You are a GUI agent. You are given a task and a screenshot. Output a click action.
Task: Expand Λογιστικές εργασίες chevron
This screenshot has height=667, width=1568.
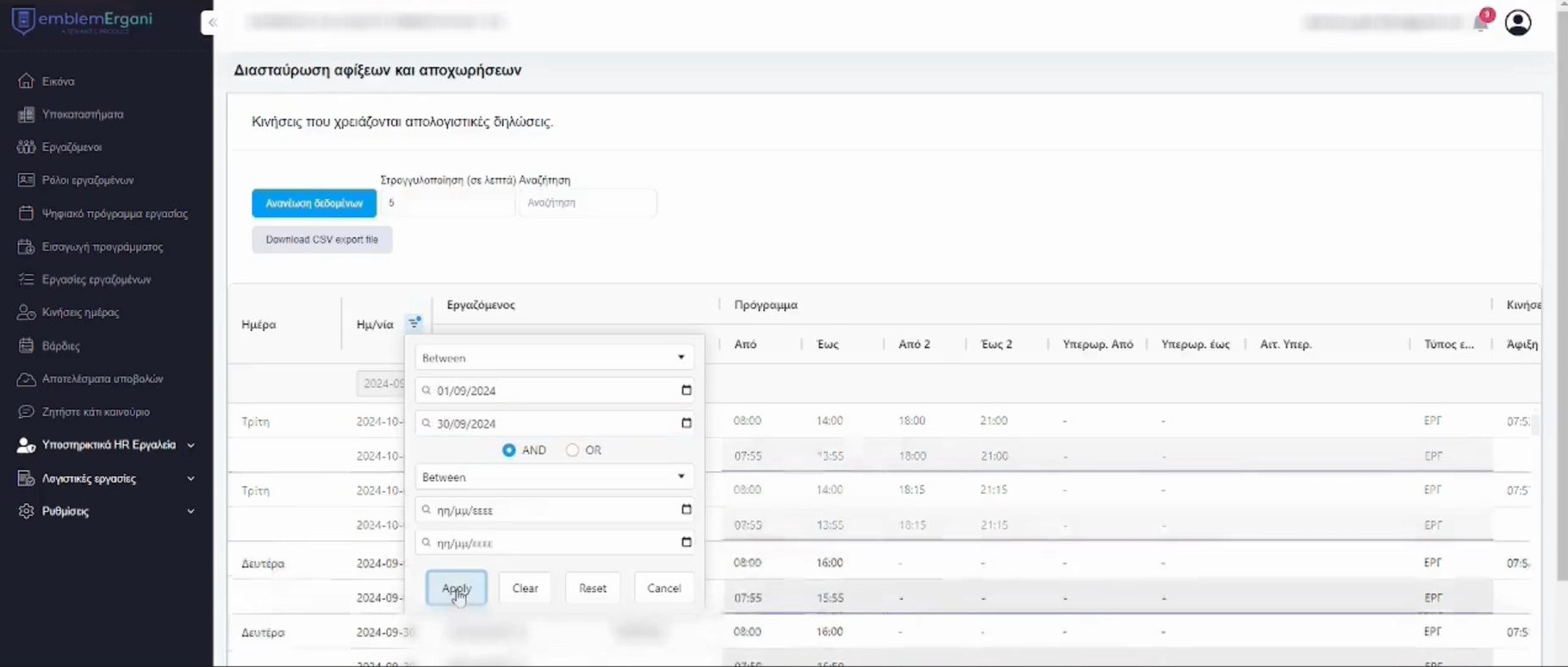[x=190, y=478]
